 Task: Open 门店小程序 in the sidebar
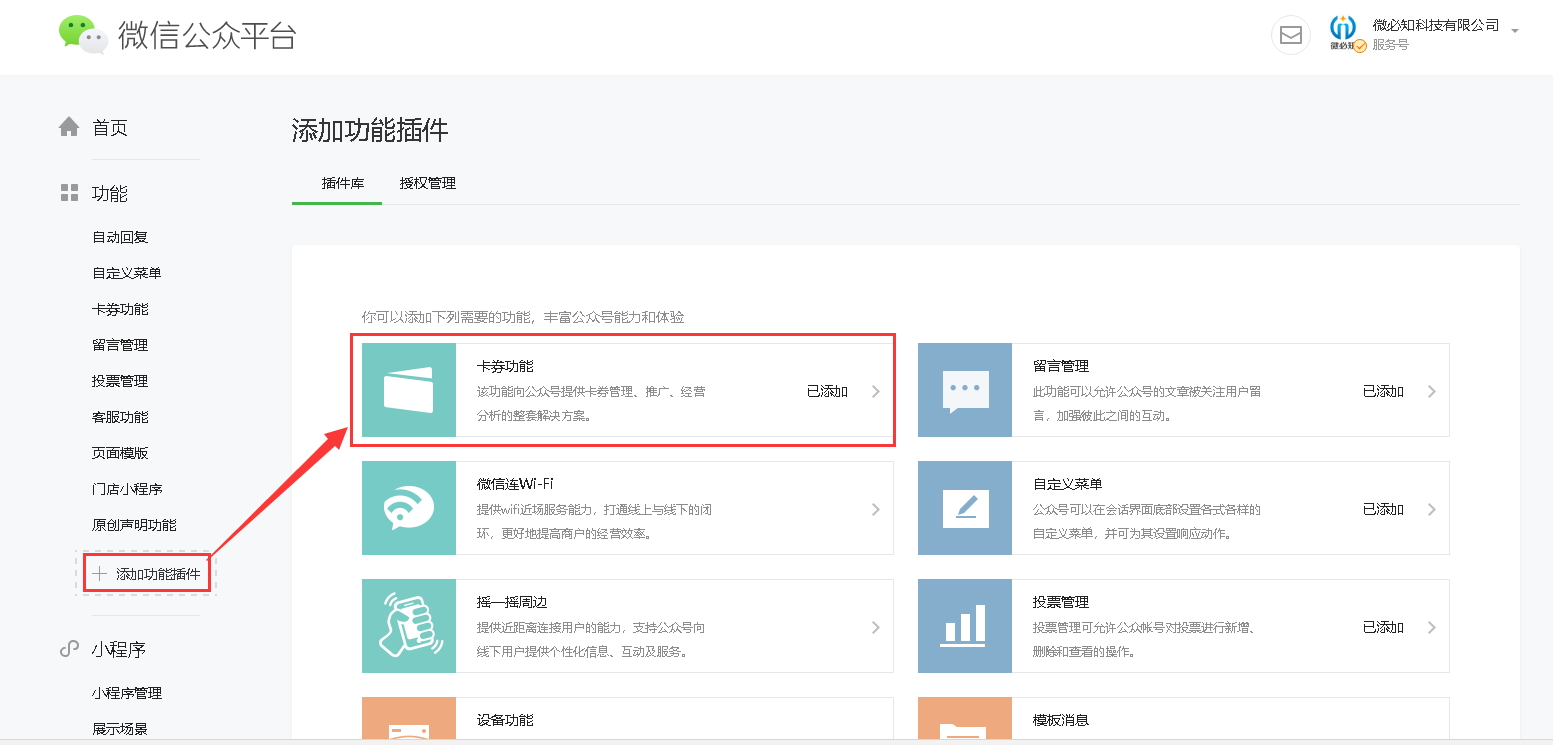[x=127, y=489]
